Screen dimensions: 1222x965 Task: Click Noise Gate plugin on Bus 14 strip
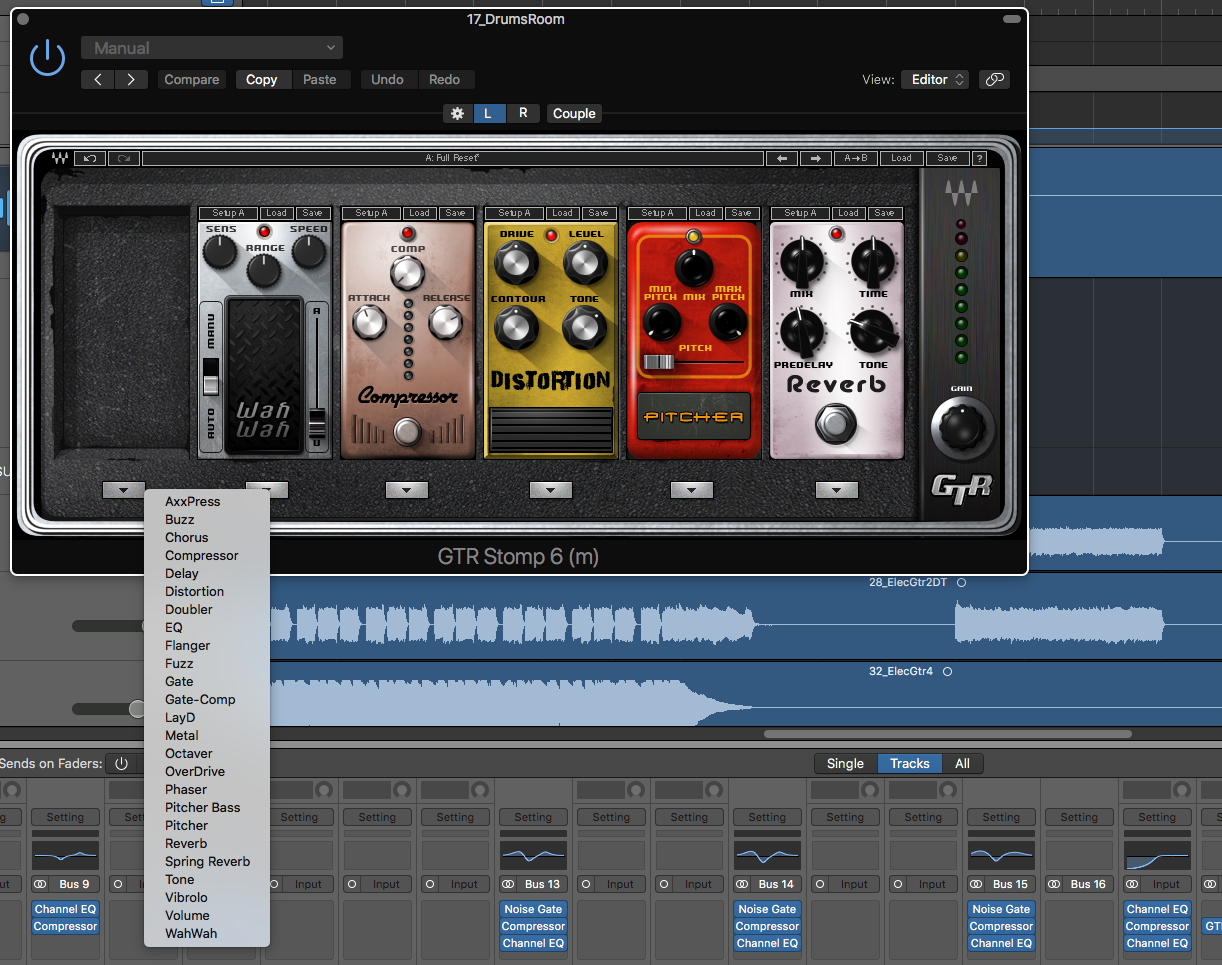point(767,909)
